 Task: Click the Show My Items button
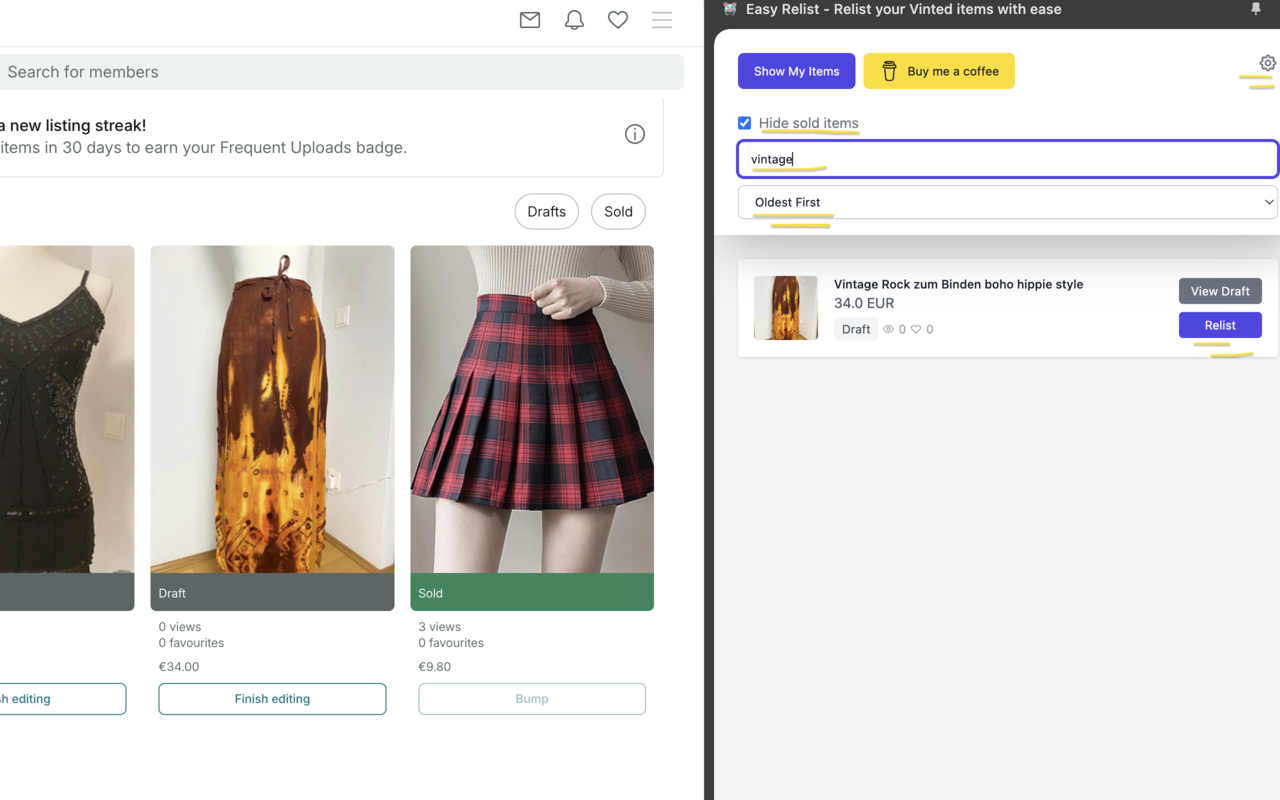point(796,71)
